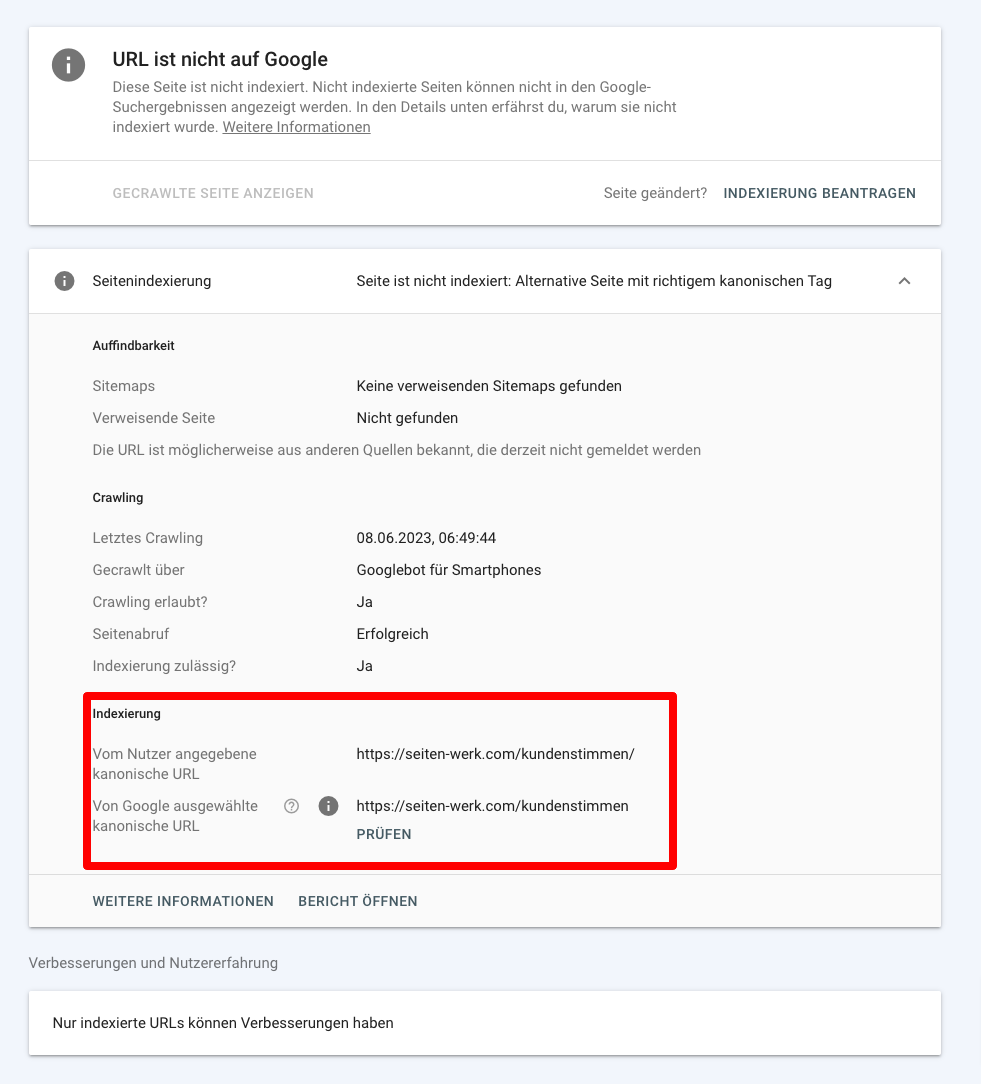Click the 'Seite ist nicht indexiert' status text
This screenshot has width=981, height=1084.
594,281
